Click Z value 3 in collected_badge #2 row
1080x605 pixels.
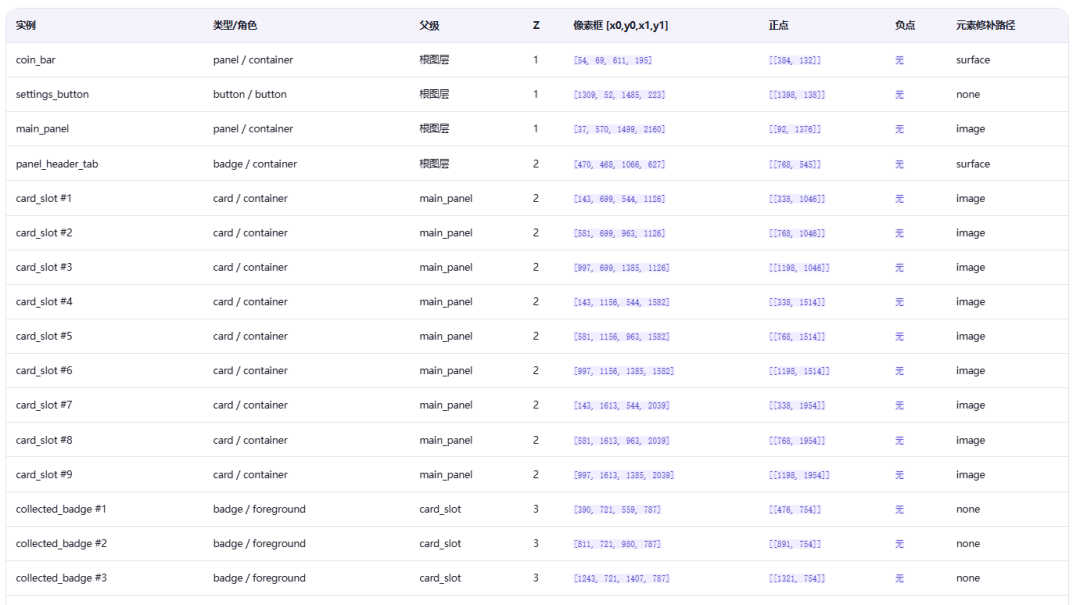click(536, 544)
